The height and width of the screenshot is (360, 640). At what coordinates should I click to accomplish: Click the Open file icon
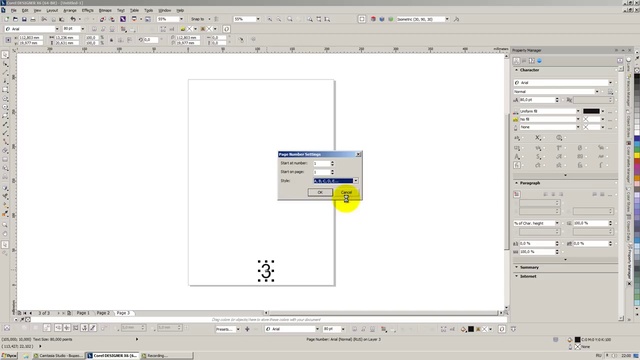(x=15, y=19)
